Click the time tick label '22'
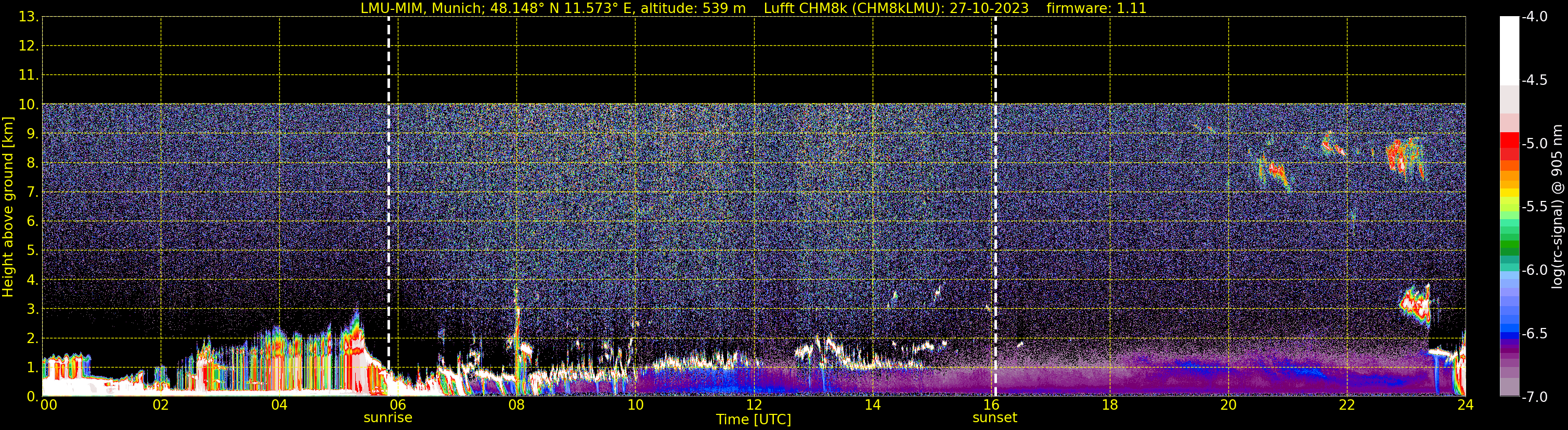The width and height of the screenshot is (1568, 430). [1347, 405]
